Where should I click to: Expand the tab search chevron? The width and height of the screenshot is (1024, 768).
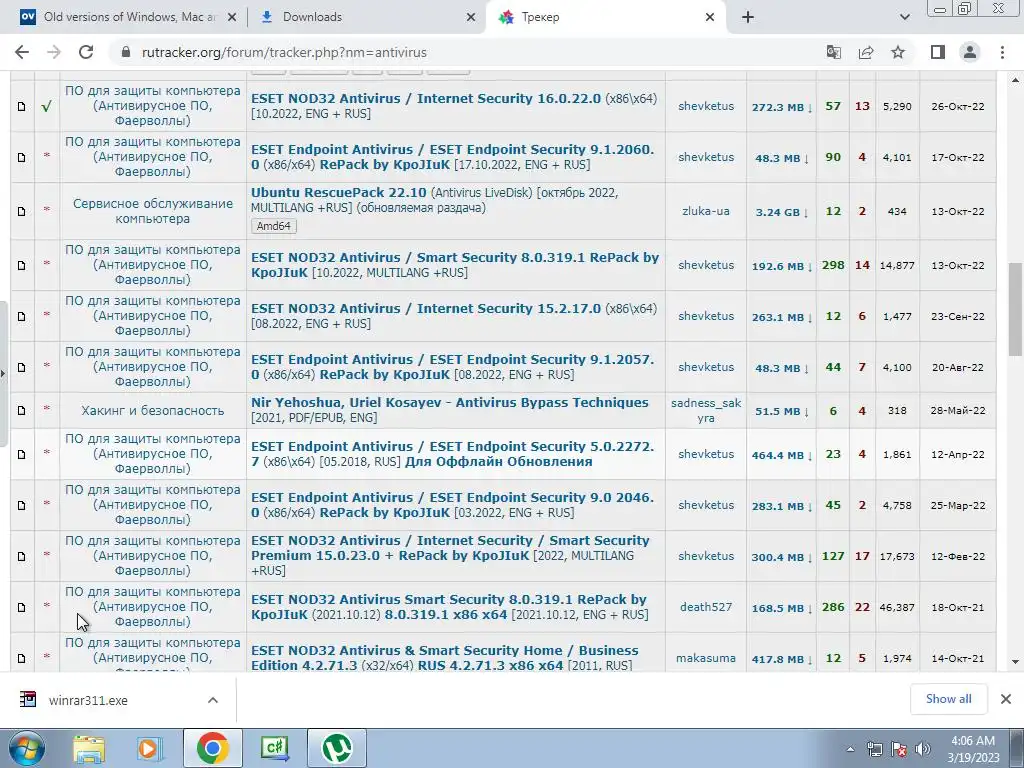coord(904,17)
